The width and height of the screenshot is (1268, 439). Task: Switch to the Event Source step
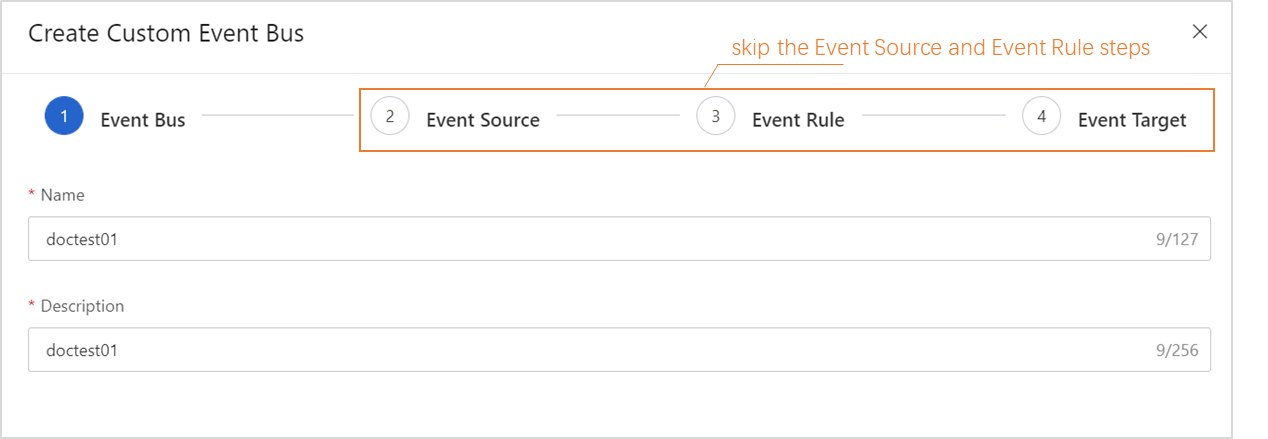(x=483, y=120)
